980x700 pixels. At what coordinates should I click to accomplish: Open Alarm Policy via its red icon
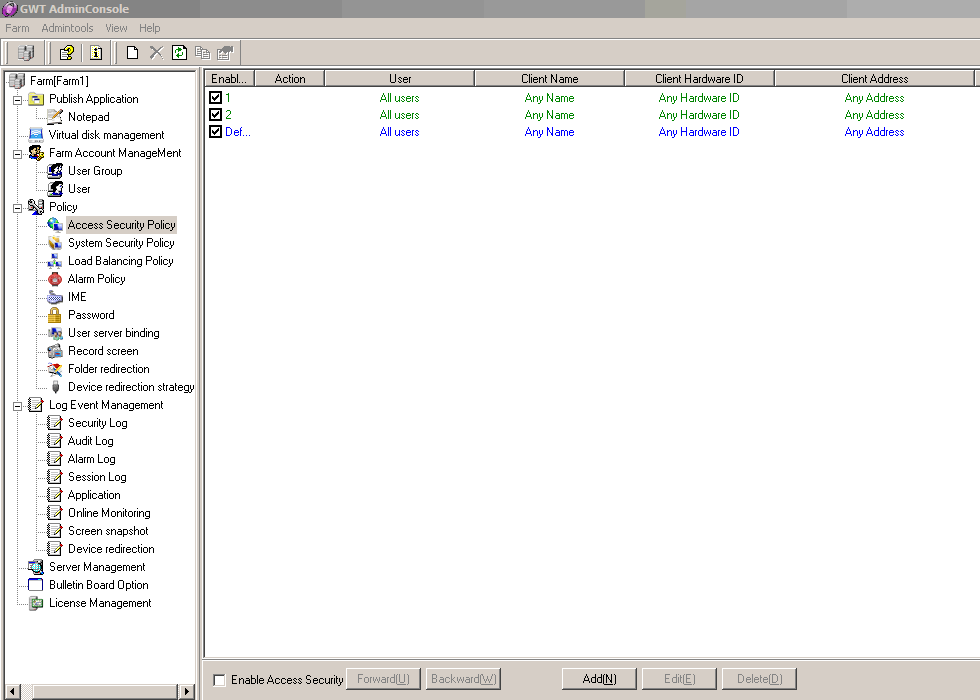point(55,279)
